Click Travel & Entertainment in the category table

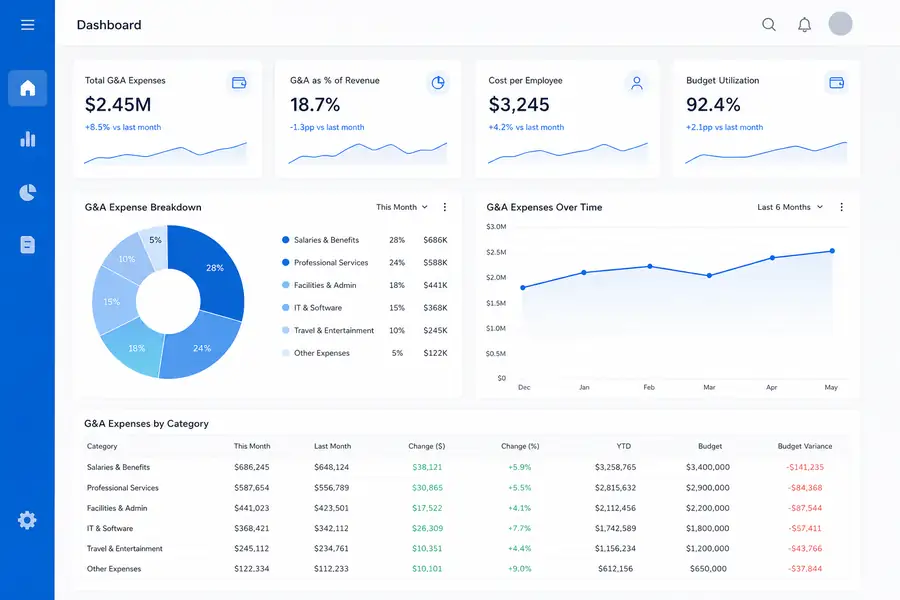pos(125,549)
